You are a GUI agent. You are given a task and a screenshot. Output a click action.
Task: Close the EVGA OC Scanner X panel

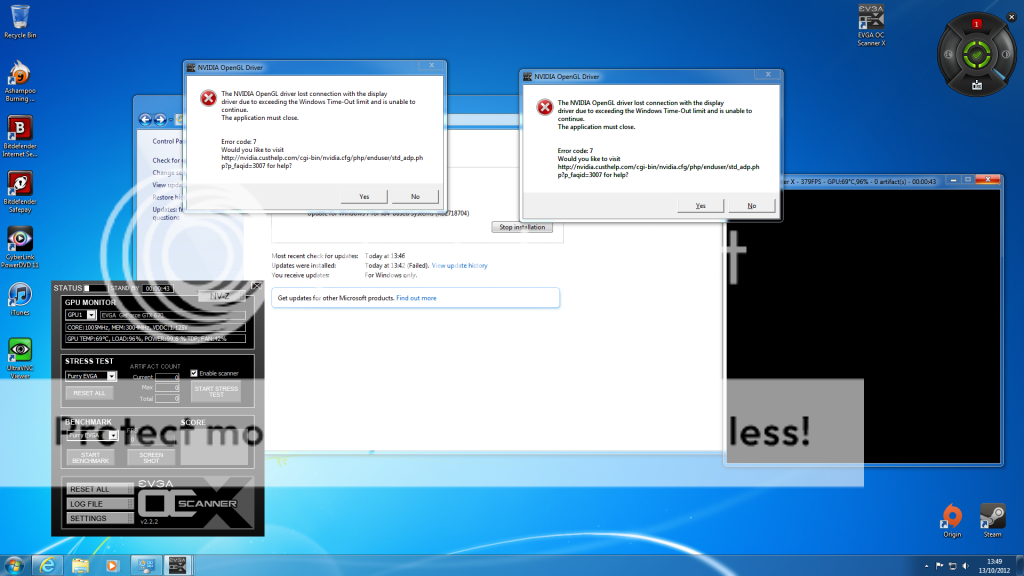point(256,286)
